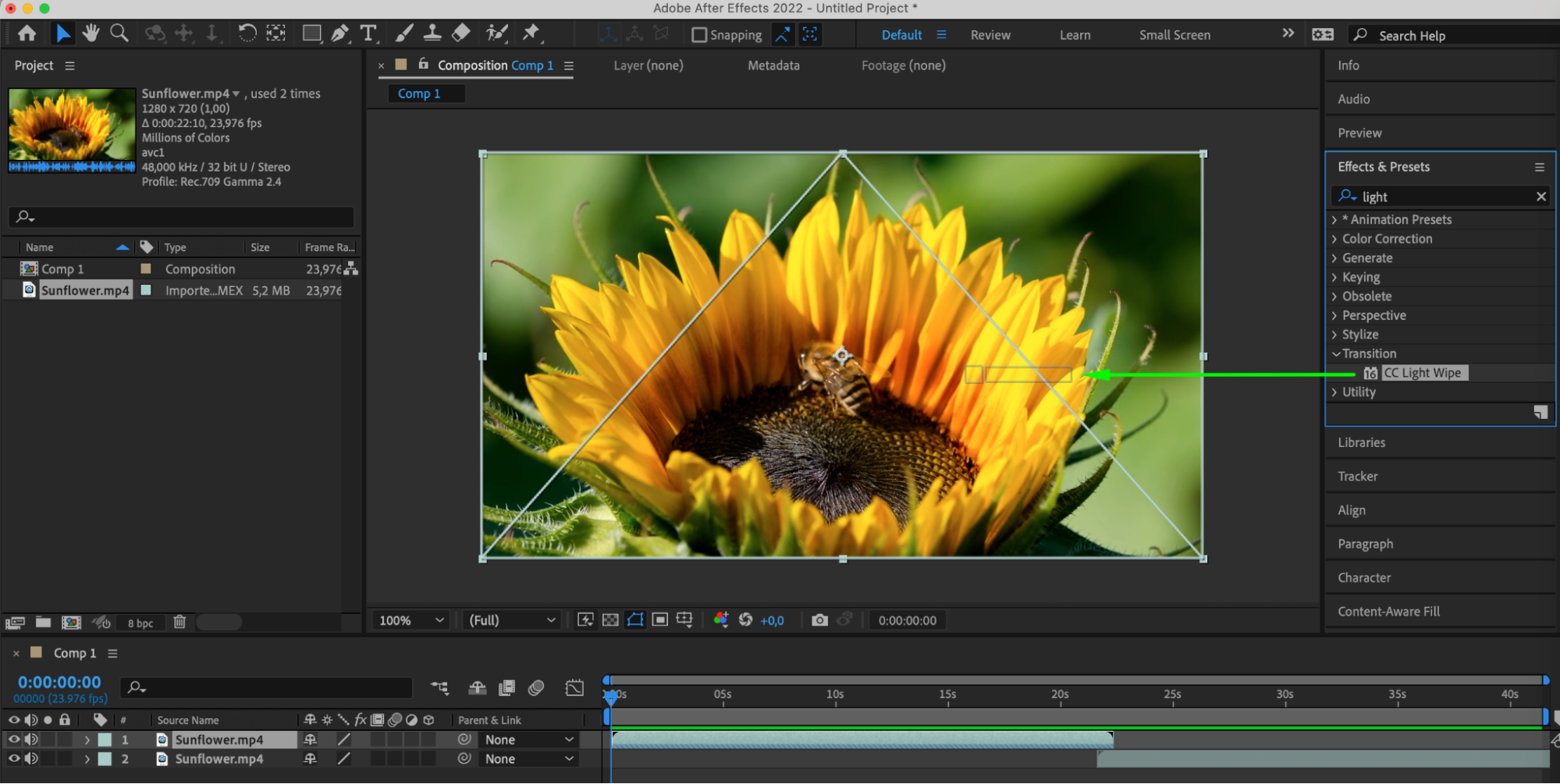Delete selected item with trash icon
This screenshot has height=784, width=1560.
coord(179,623)
